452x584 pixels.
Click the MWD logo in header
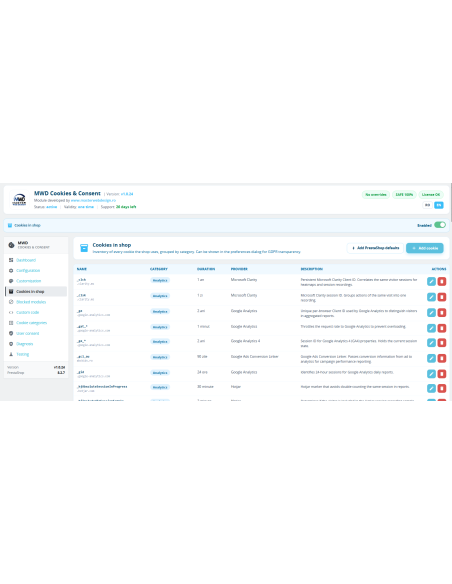tap(19, 200)
